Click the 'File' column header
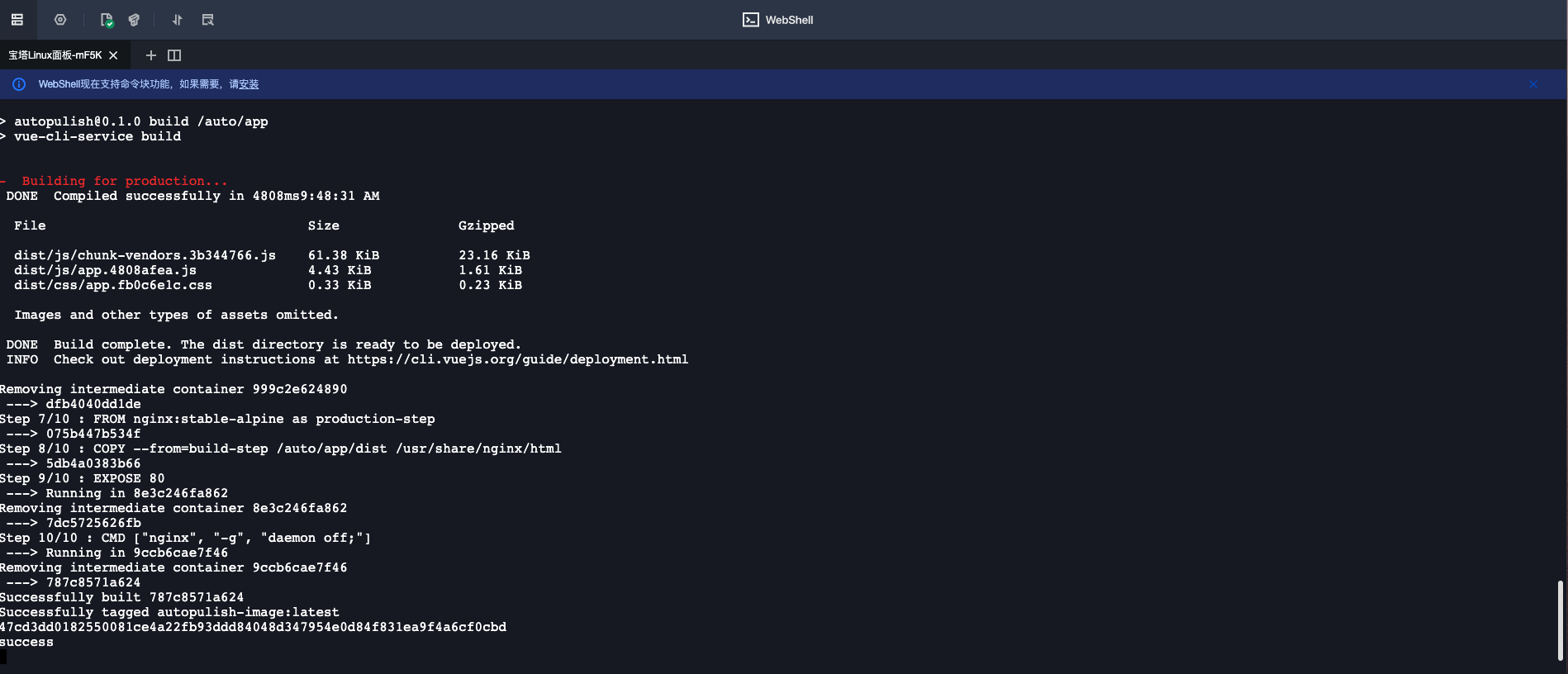This screenshot has width=1568, height=674. coord(30,225)
